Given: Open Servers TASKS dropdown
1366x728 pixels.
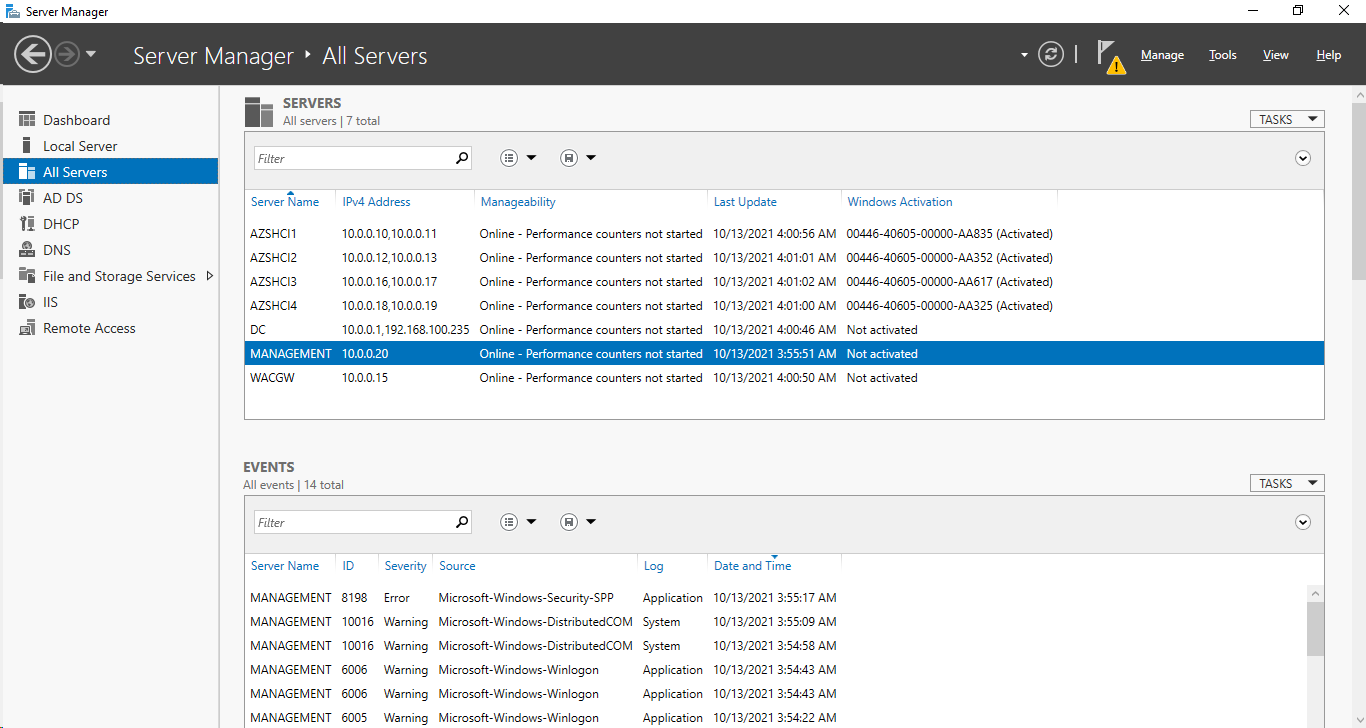Looking at the screenshot, I should point(1287,119).
